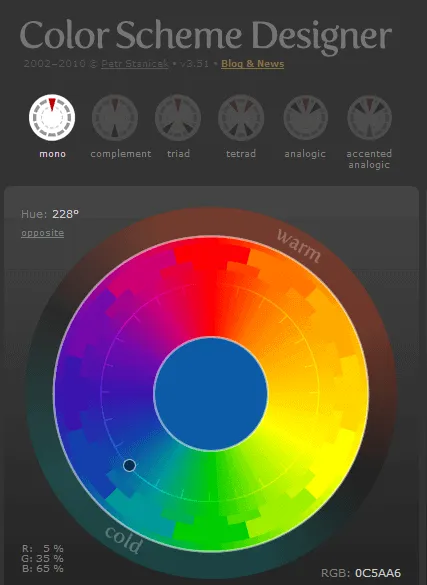
Task: Select the mono scheme icon
Action: tap(52, 117)
